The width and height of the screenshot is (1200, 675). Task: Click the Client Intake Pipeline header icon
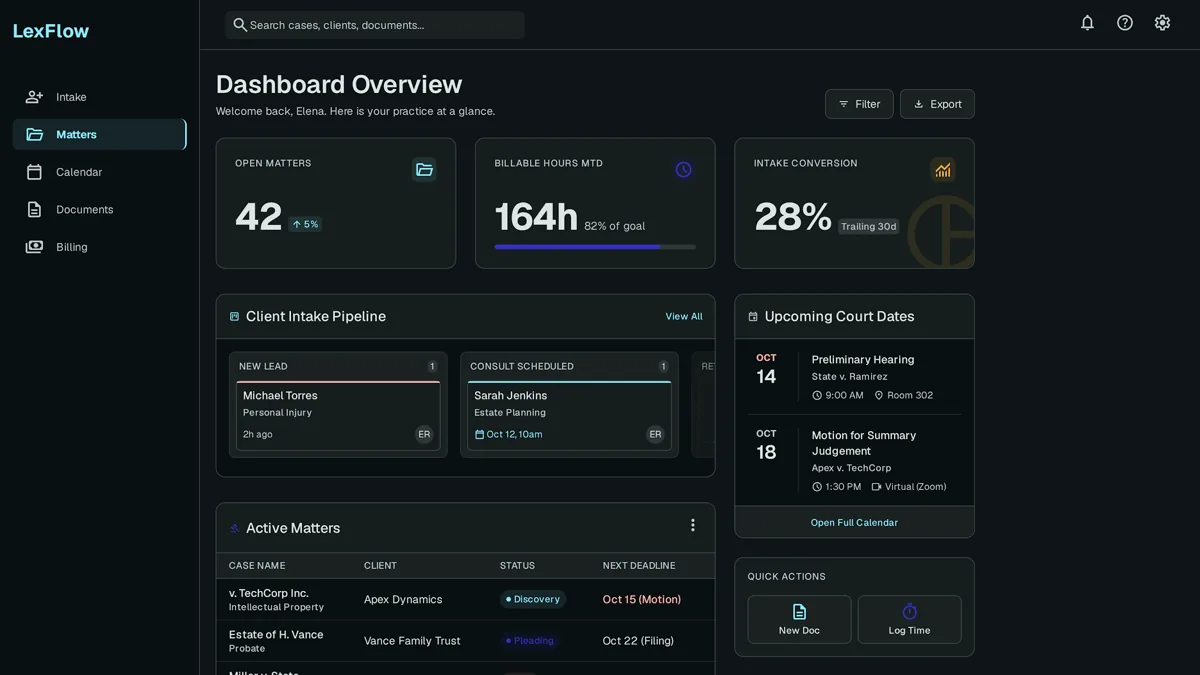234,317
